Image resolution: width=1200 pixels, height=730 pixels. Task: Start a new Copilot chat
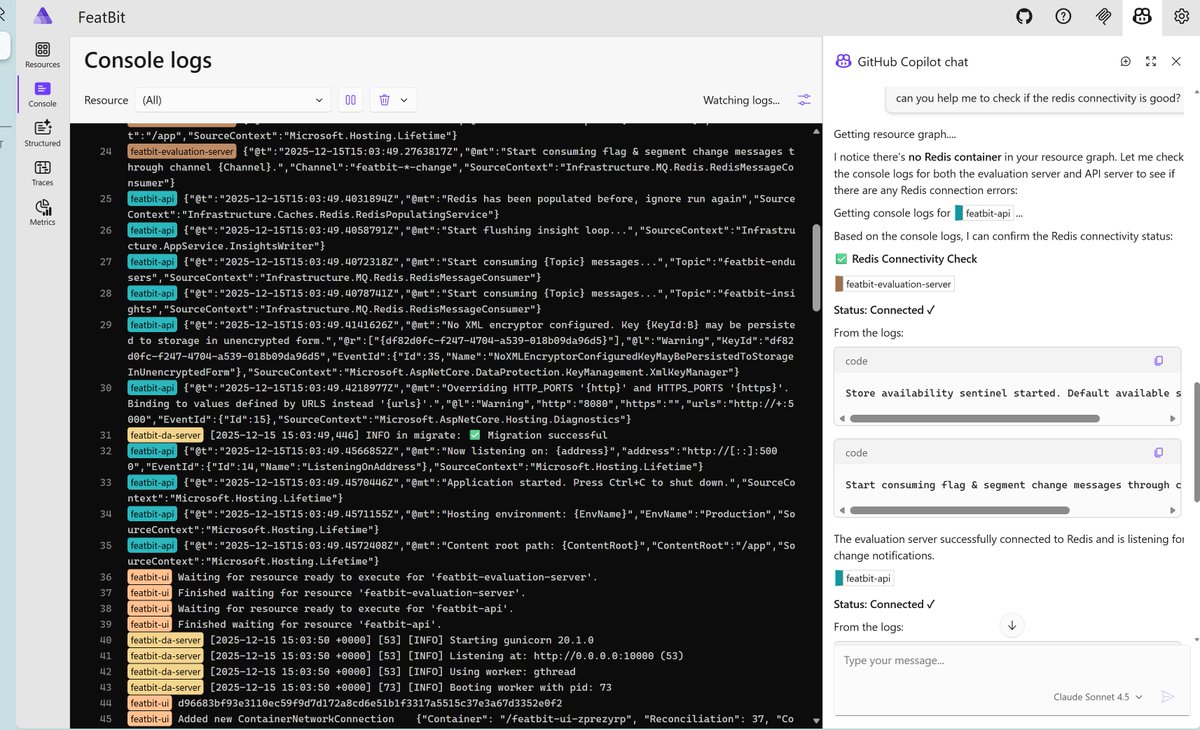(x=1126, y=61)
